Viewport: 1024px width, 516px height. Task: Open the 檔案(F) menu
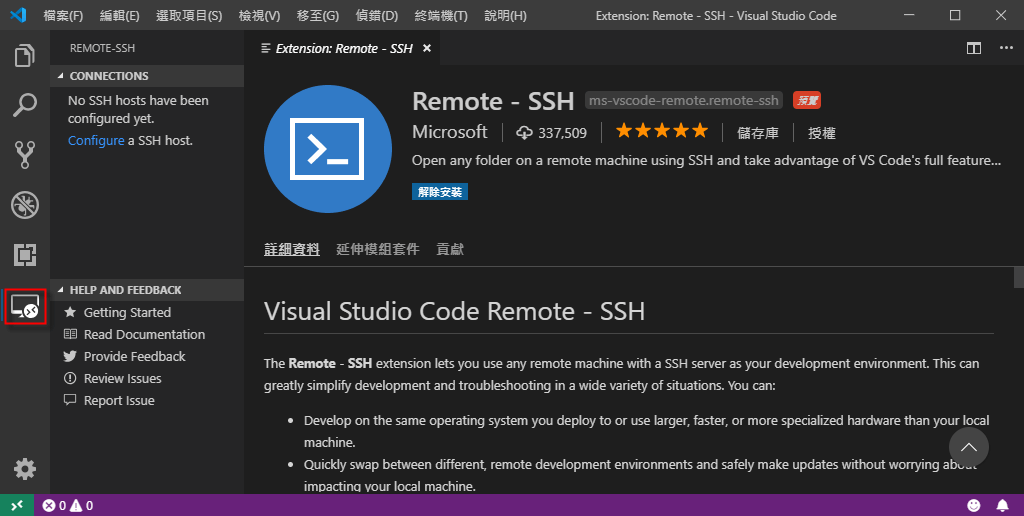tap(63, 16)
